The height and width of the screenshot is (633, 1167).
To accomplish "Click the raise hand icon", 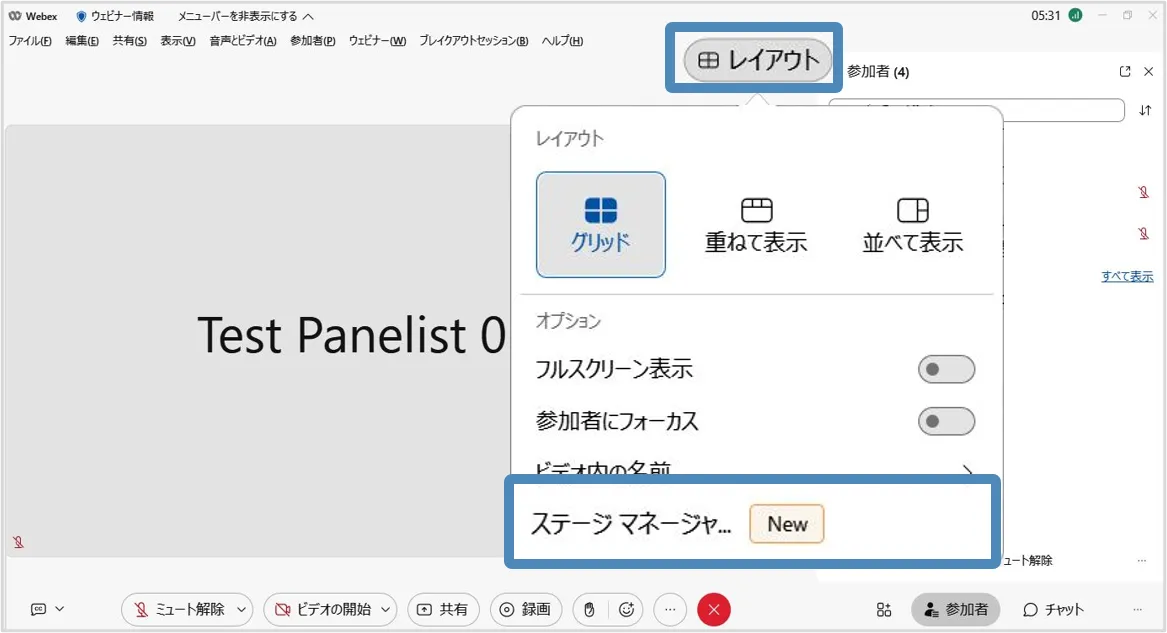I will click(590, 609).
